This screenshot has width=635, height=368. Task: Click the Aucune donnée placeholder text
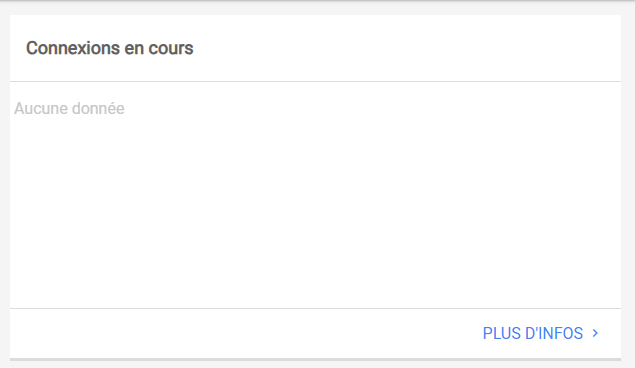tap(69, 108)
